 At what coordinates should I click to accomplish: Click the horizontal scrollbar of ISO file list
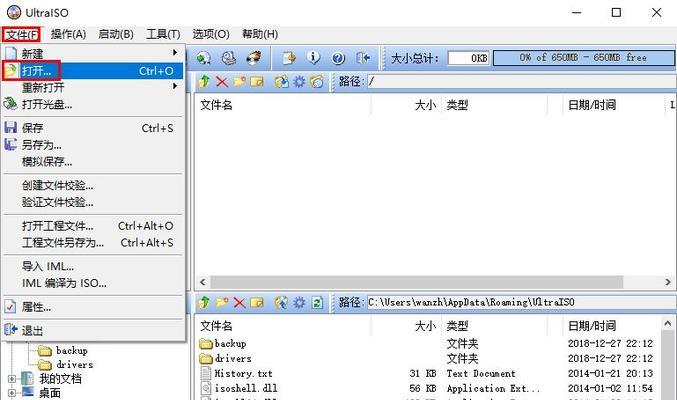point(417,282)
